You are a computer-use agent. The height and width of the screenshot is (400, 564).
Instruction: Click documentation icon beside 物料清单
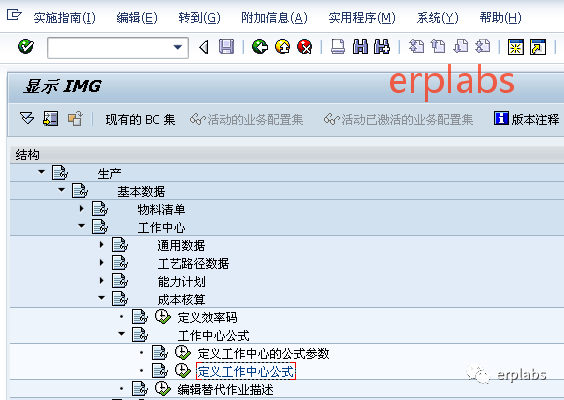click(100, 209)
